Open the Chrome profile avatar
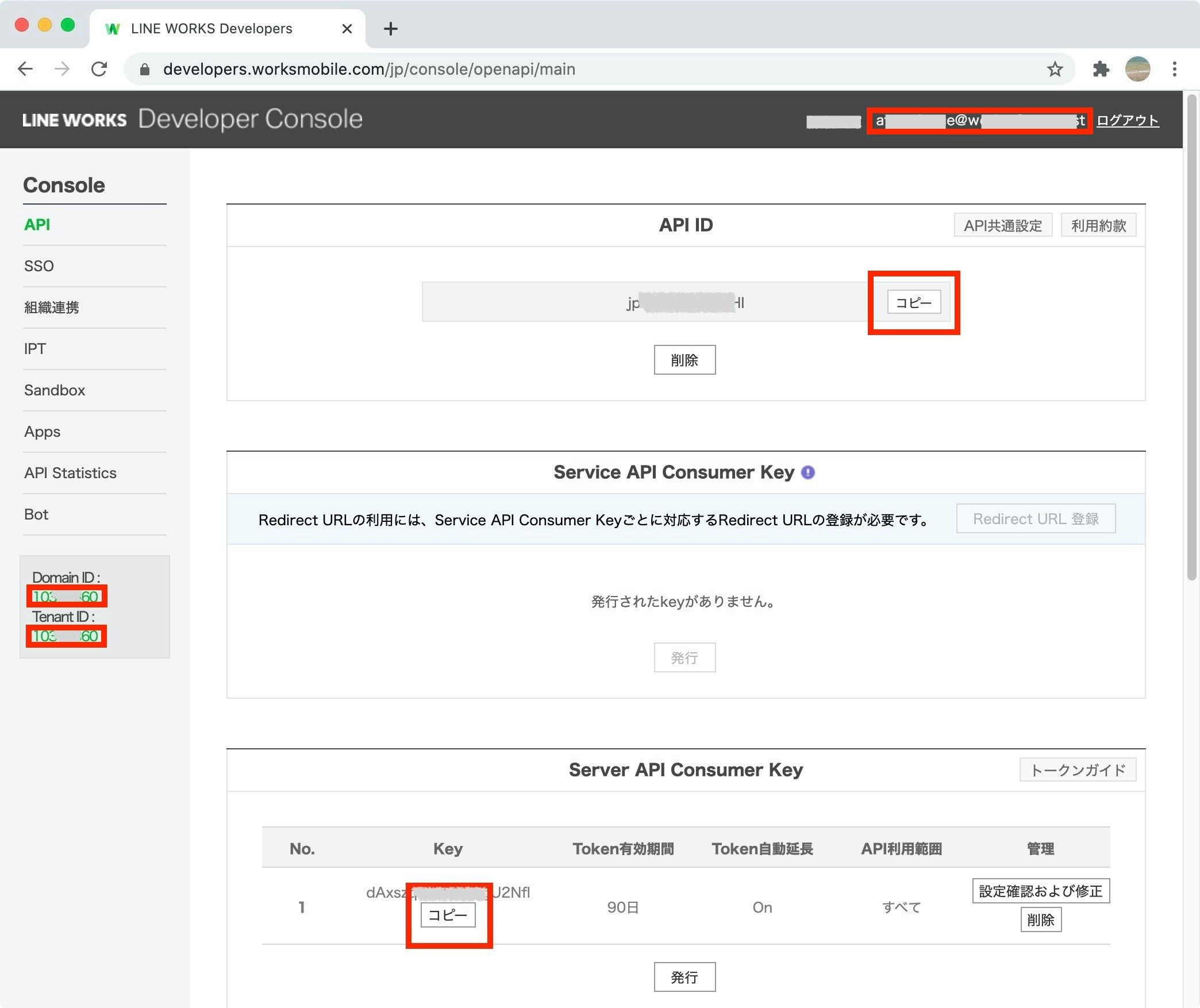 [x=1137, y=69]
